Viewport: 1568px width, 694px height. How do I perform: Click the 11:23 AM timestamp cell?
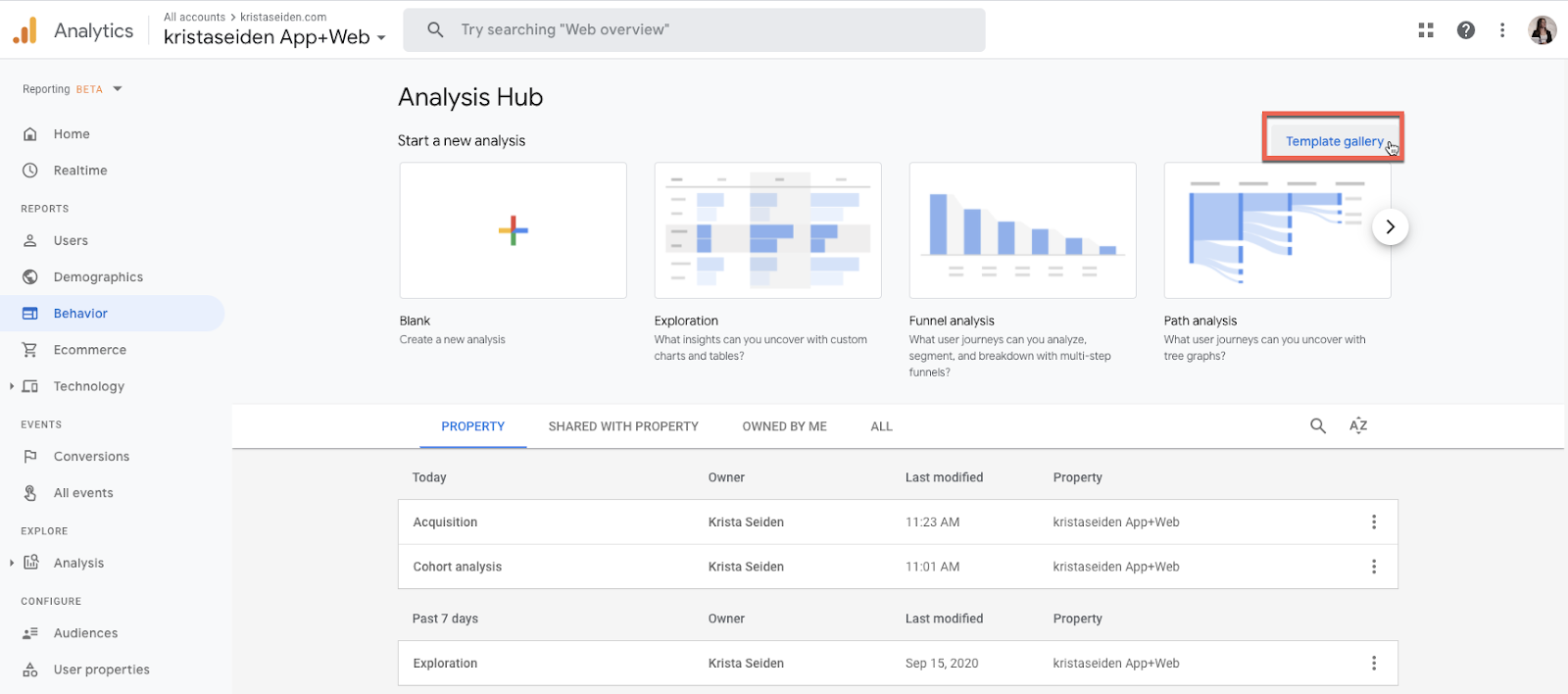coord(932,522)
